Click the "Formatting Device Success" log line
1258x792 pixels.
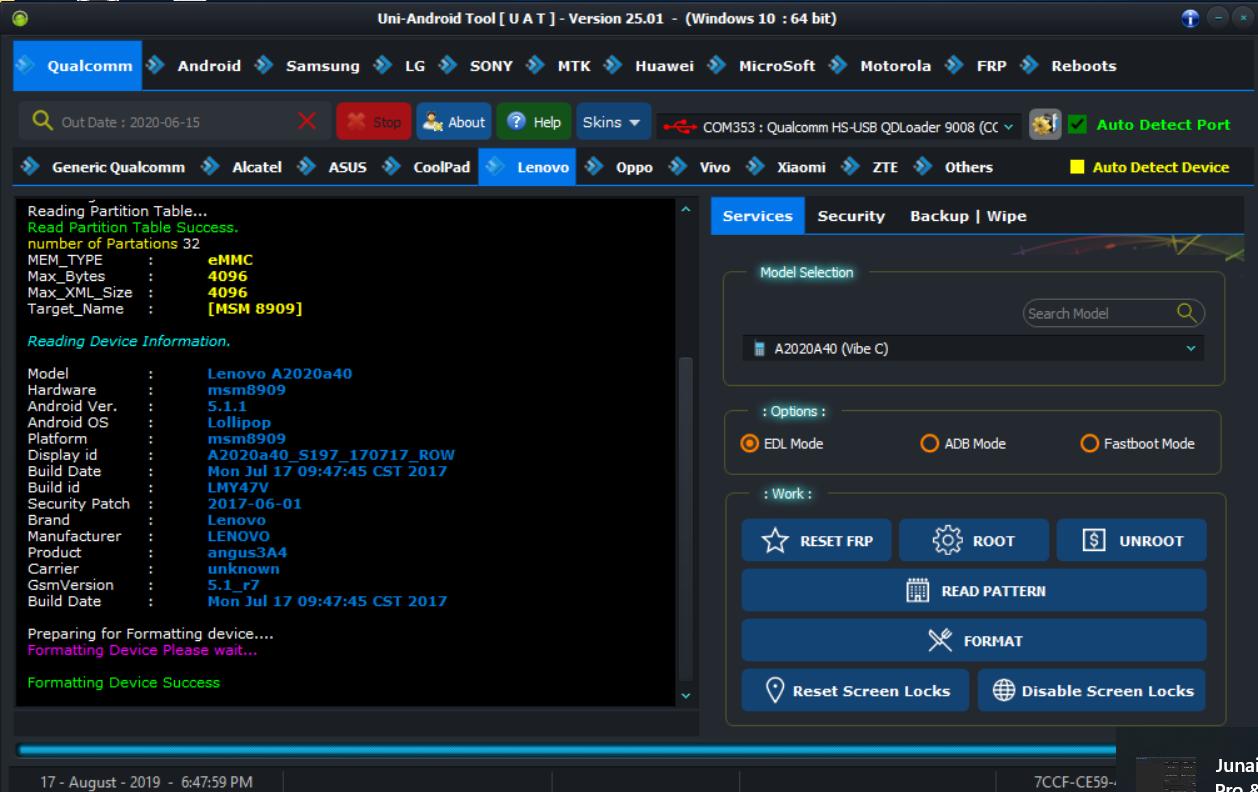[x=124, y=682]
